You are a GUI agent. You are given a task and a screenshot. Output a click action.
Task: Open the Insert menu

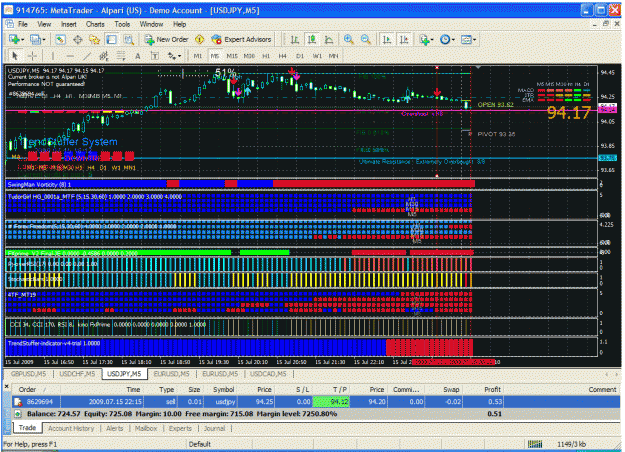tap(69, 24)
